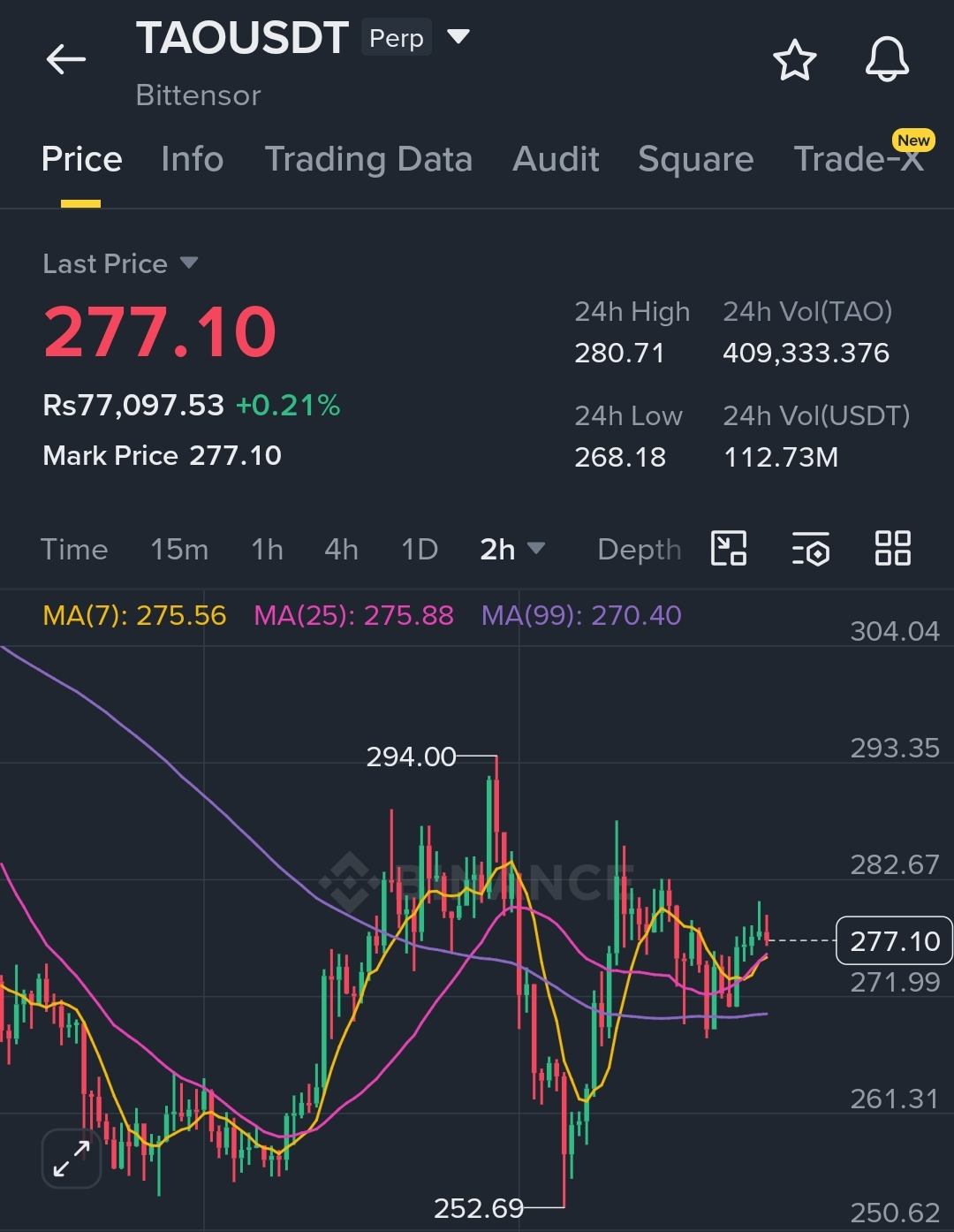Expand chart to fullscreen
The width and height of the screenshot is (954, 1232).
pyautogui.click(x=72, y=1158)
